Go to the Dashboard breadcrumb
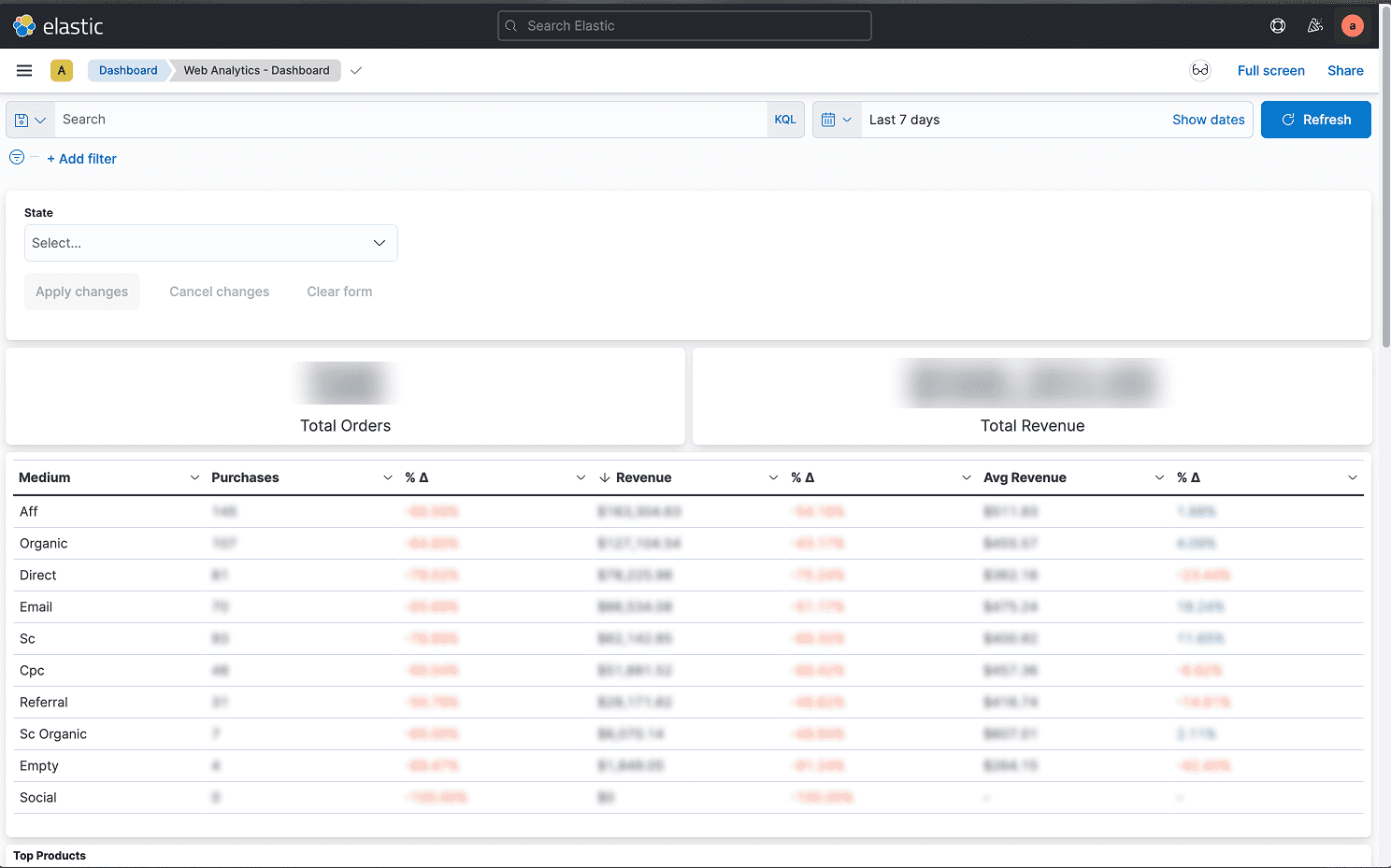Image resolution: width=1391 pixels, height=868 pixels. 128,70
